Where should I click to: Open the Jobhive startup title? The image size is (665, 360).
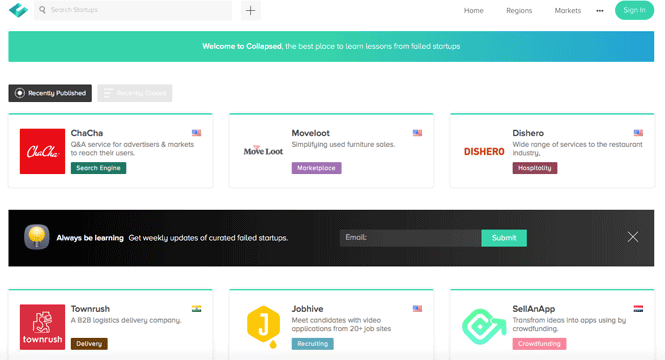(307, 309)
